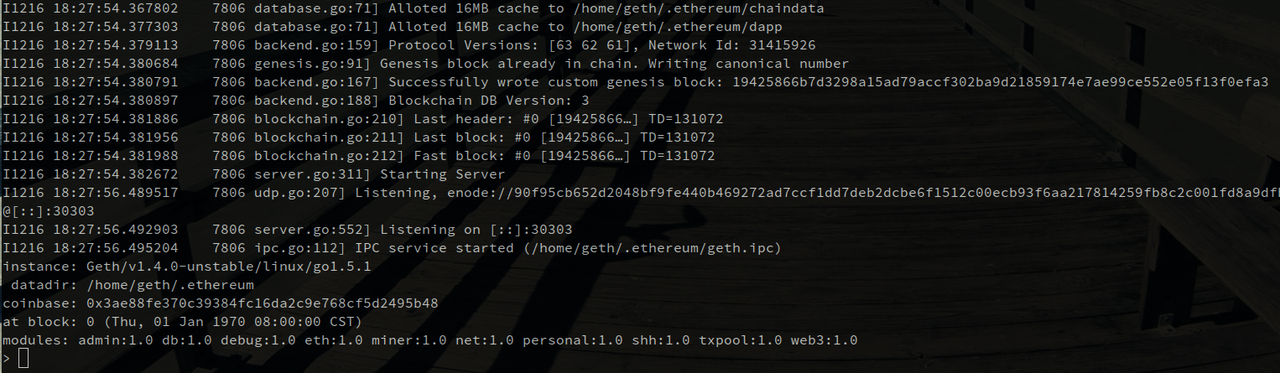Click the "at block: 0" timestamp line
Screen dimensions: 1280x373
click(x=182, y=322)
